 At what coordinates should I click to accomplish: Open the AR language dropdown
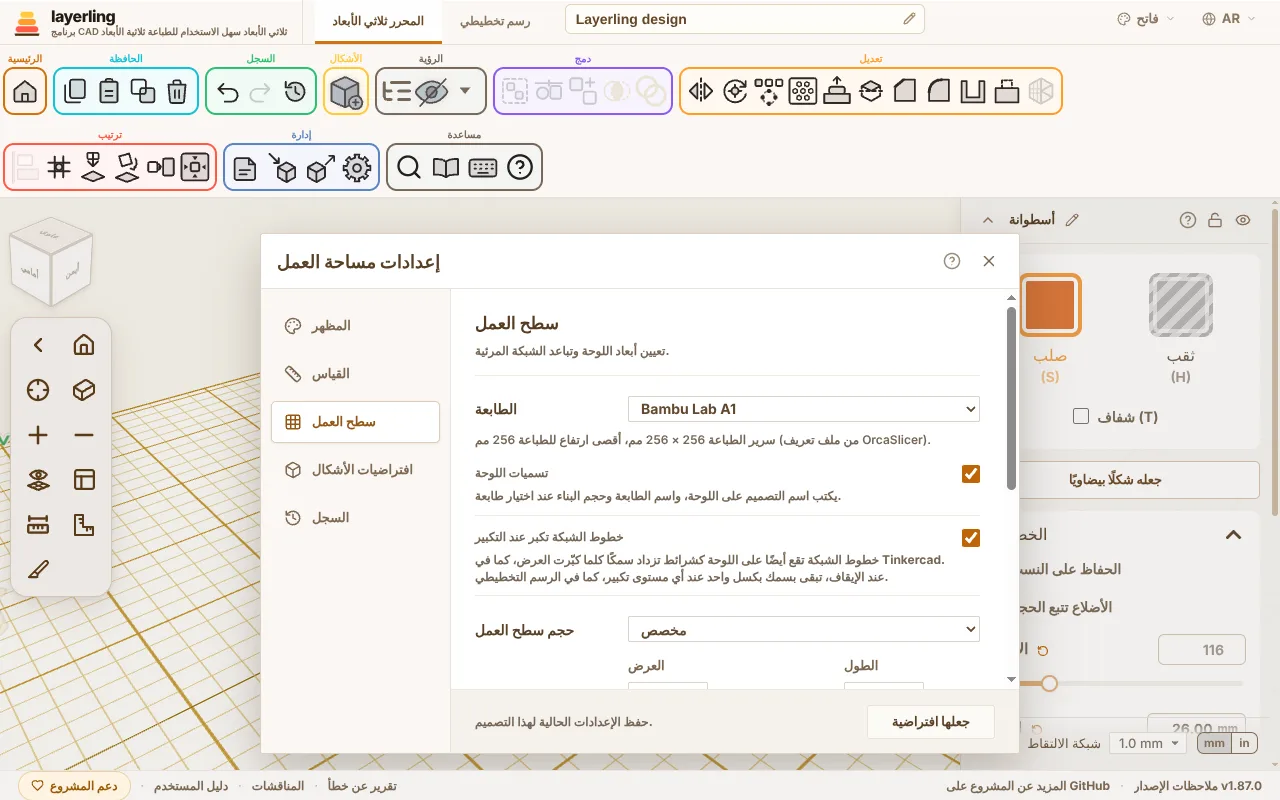coord(1231,19)
